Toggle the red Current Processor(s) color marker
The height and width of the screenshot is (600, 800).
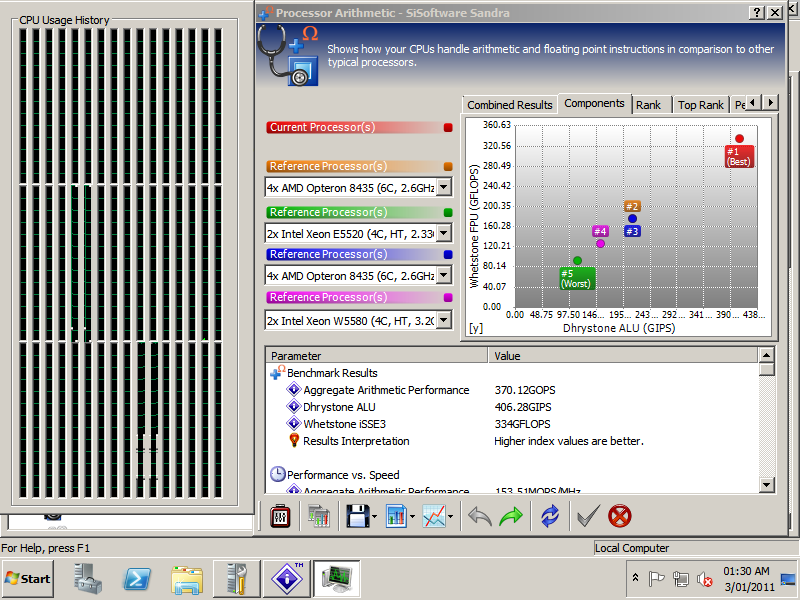[x=448, y=128]
